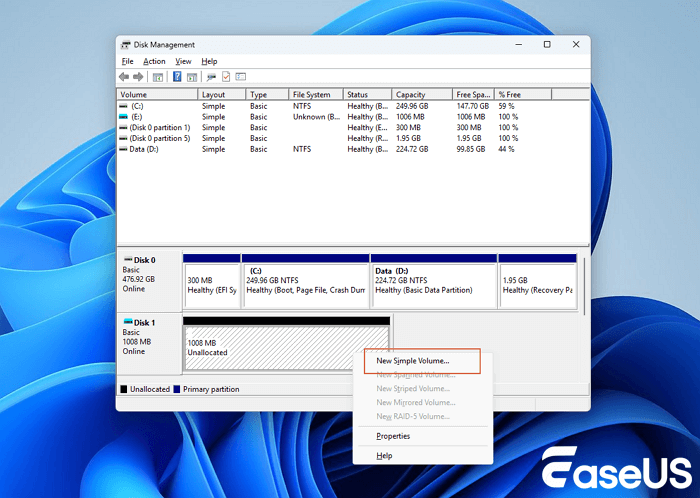Click the Connect/Refresh disk toolbar icon

click(211, 77)
